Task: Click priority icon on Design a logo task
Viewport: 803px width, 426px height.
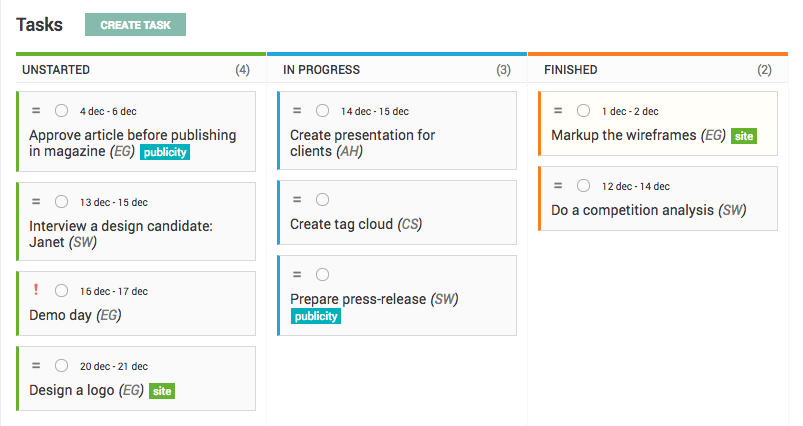Action: 36,366
